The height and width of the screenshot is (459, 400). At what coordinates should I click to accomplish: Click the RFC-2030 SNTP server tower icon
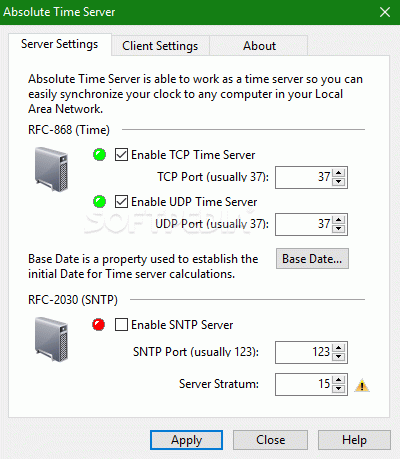52,339
